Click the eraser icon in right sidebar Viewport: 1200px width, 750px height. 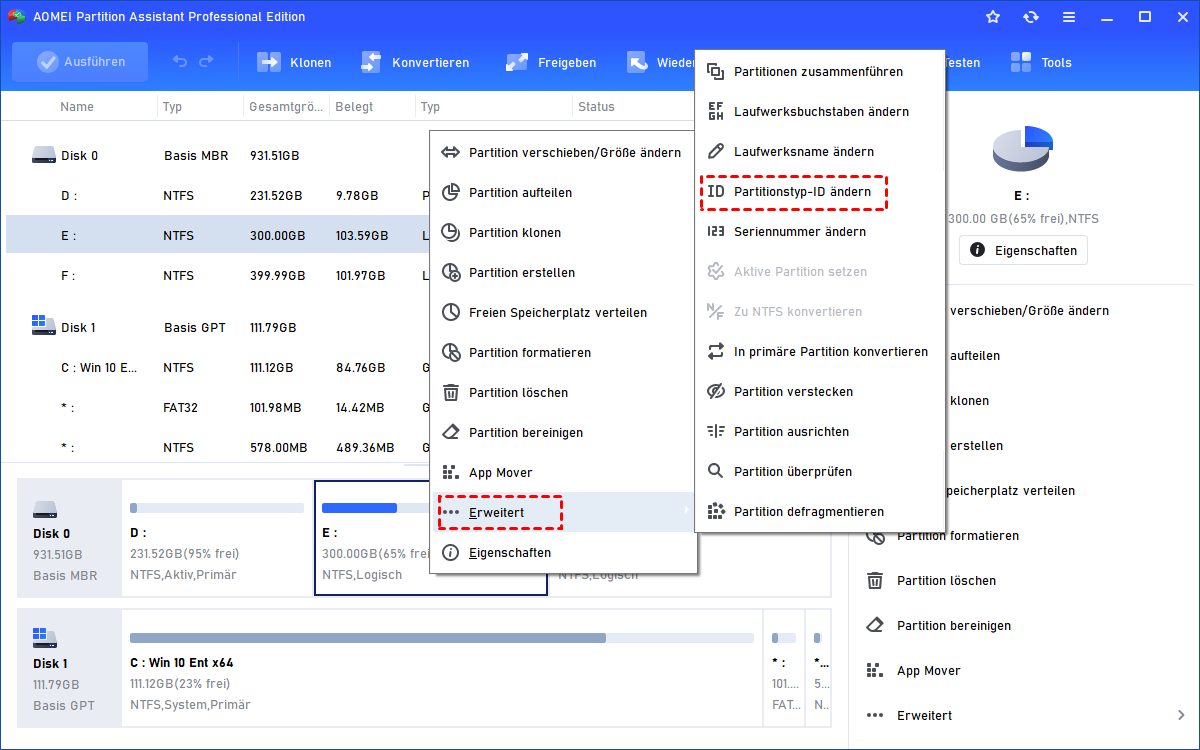875,626
